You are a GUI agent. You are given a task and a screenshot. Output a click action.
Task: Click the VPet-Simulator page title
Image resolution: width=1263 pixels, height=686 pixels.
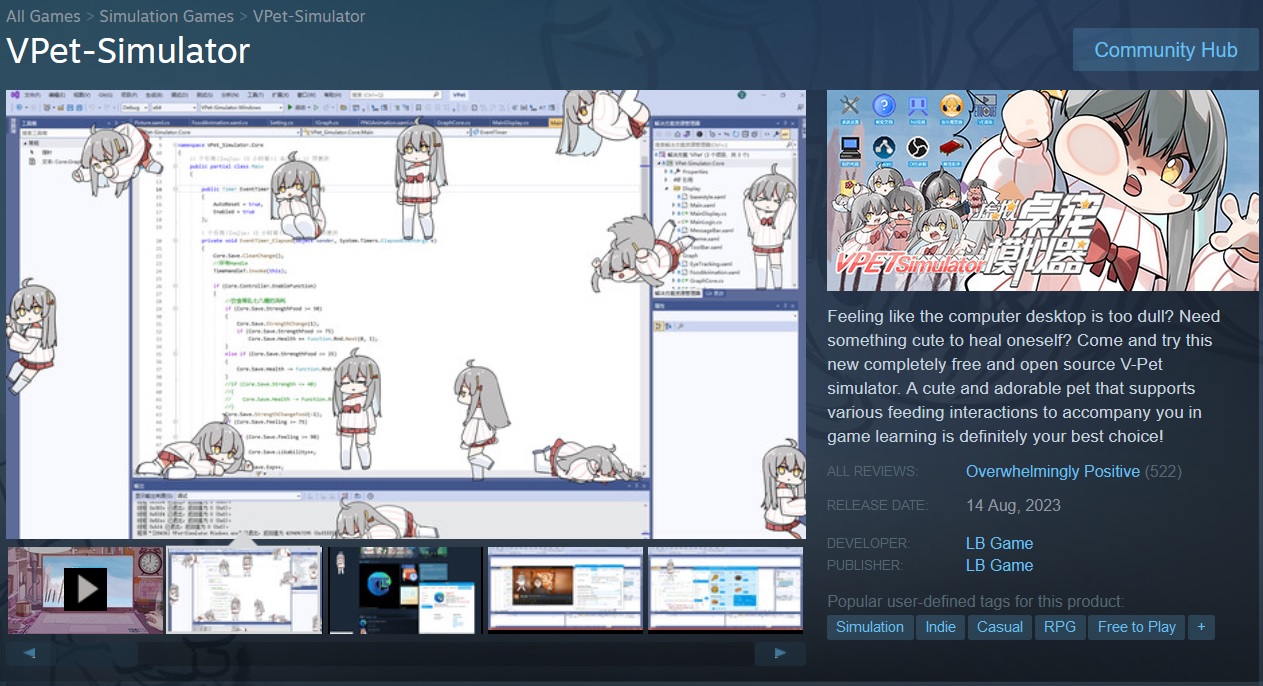point(128,51)
